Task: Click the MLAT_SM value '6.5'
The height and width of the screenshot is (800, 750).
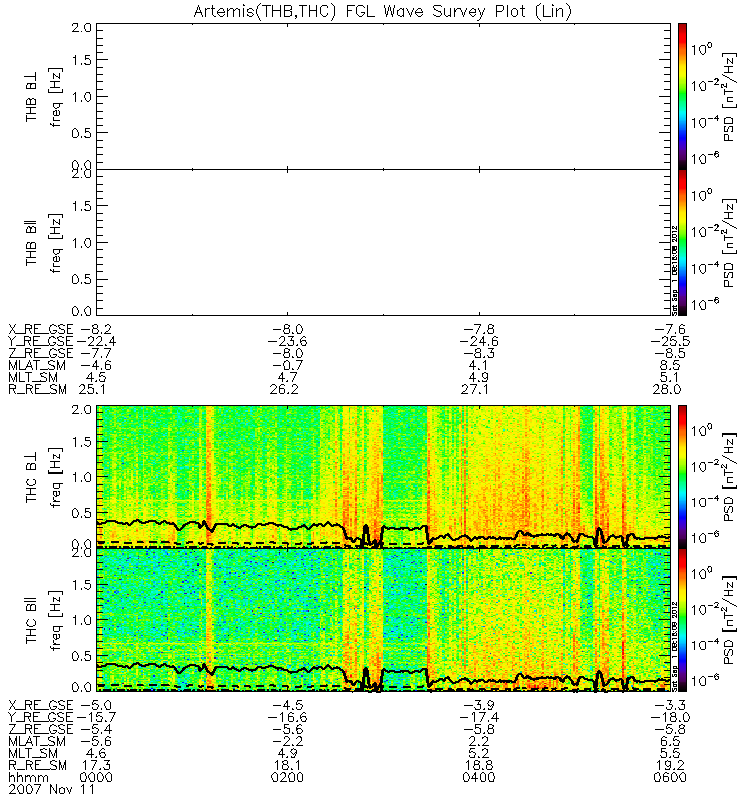Action: pos(670,741)
